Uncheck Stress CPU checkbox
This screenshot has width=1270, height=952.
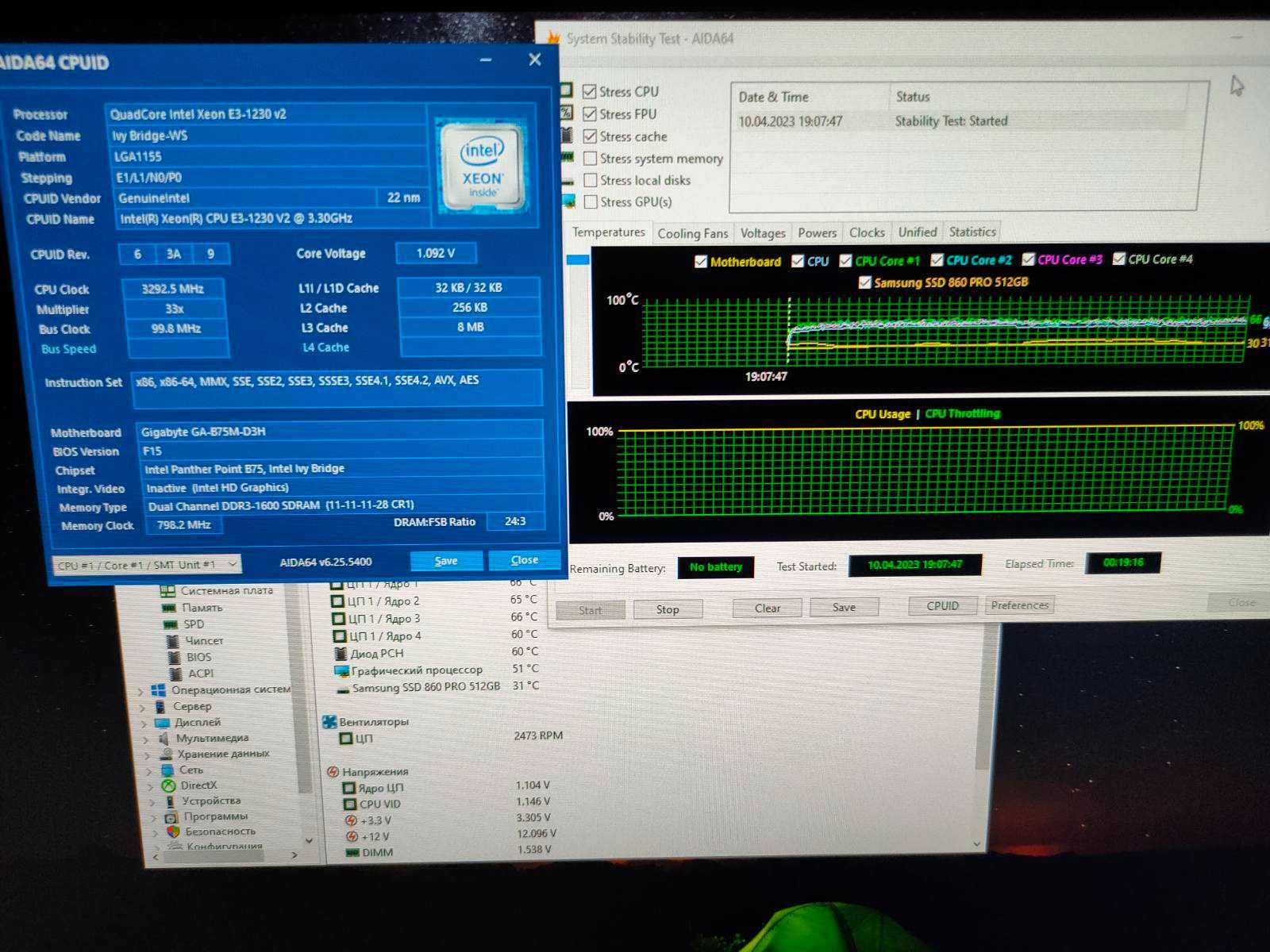589,91
